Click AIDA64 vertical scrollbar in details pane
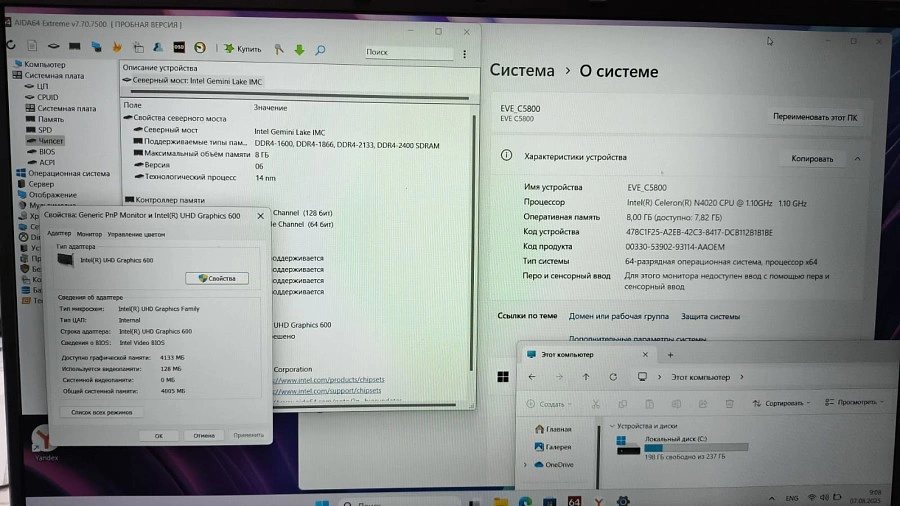The image size is (900, 506). click(x=473, y=241)
